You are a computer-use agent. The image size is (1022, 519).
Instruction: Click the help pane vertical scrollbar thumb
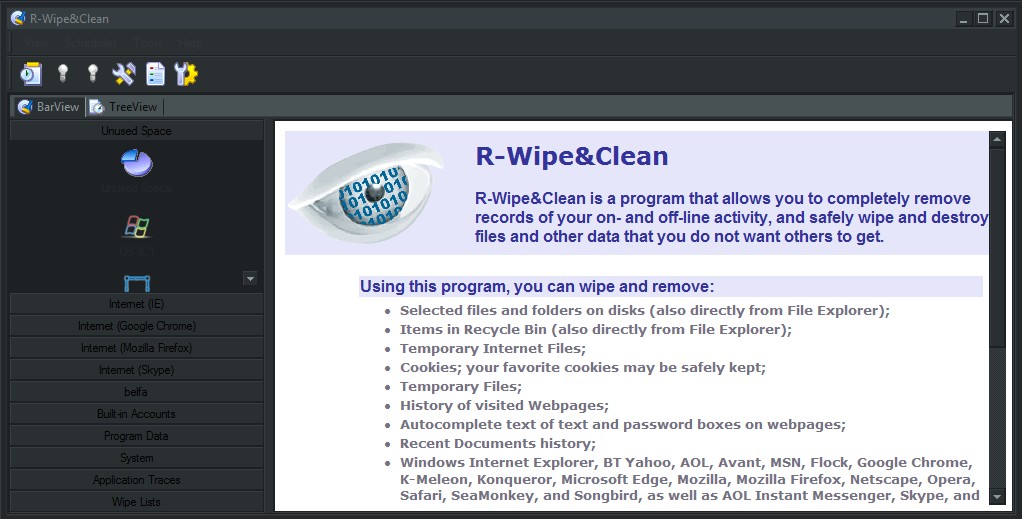pyautogui.click(x=997, y=248)
